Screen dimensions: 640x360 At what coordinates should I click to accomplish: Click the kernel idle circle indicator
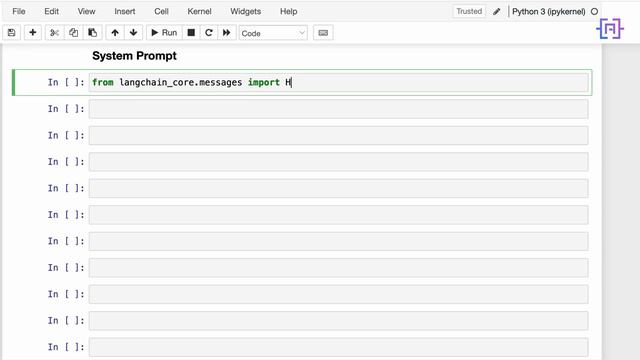coord(594,12)
